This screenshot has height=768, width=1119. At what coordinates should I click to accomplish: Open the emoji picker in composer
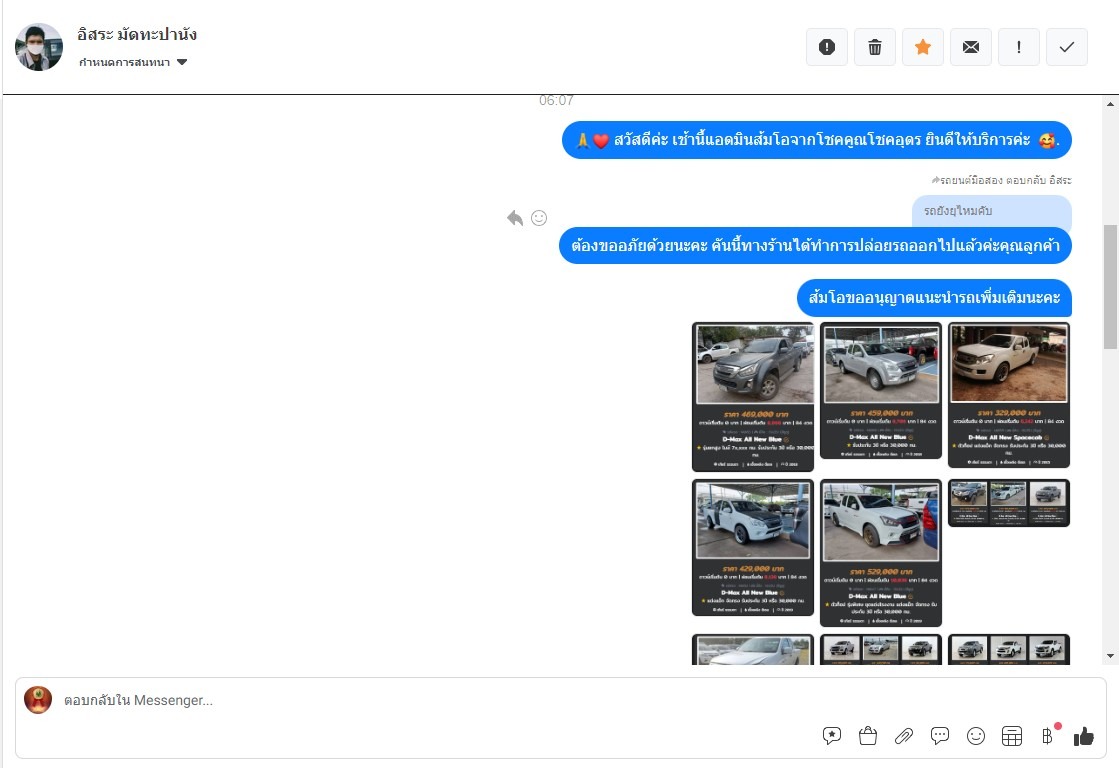pos(976,736)
